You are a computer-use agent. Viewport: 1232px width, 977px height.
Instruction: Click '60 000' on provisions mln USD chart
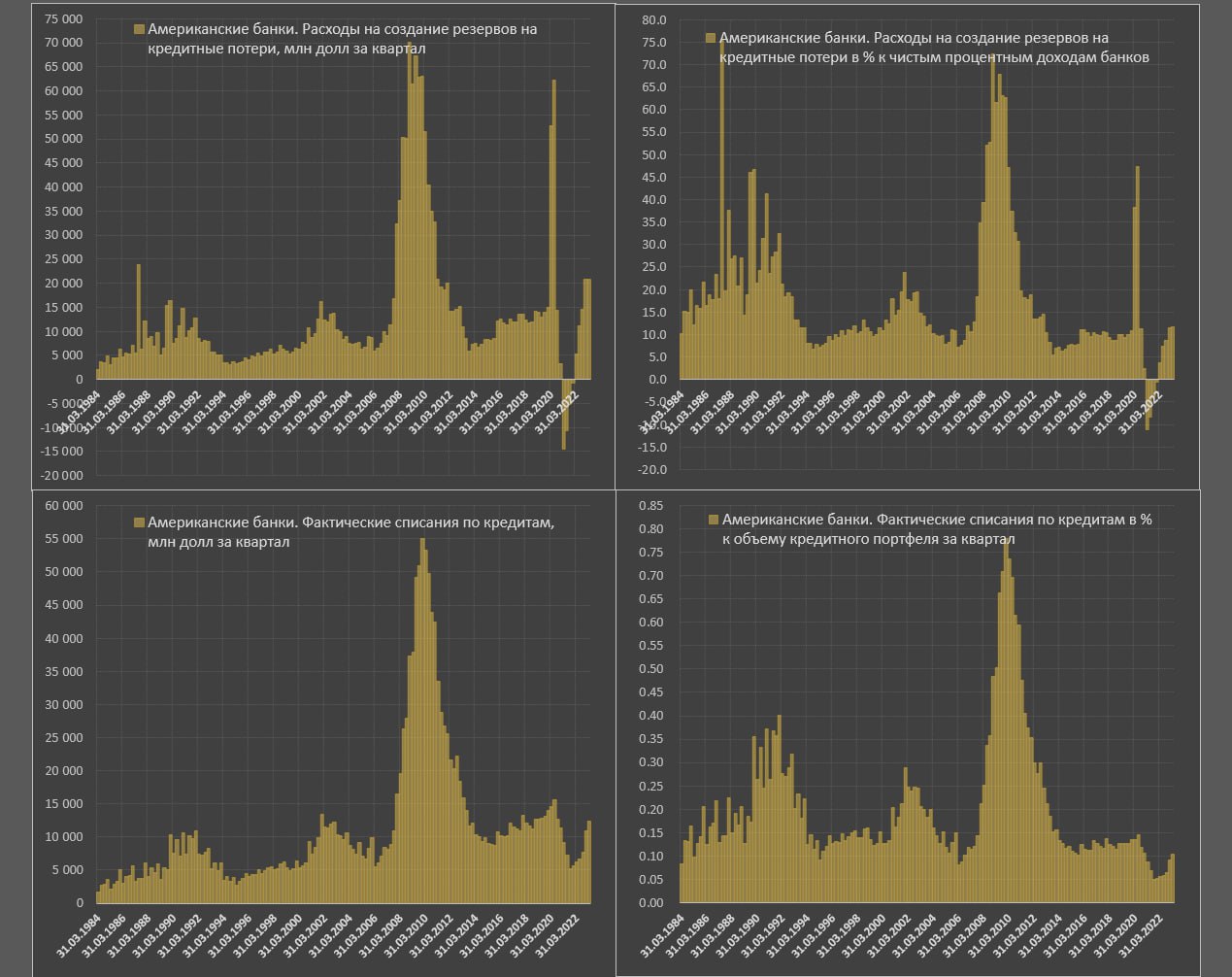click(x=63, y=91)
